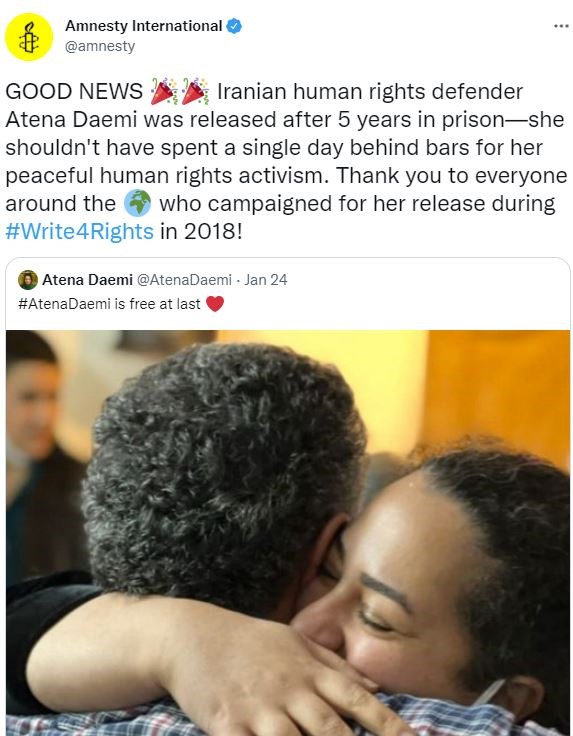Visit the @amnesty handle
Image resolution: width=573 pixels, height=736 pixels.
click(100, 46)
